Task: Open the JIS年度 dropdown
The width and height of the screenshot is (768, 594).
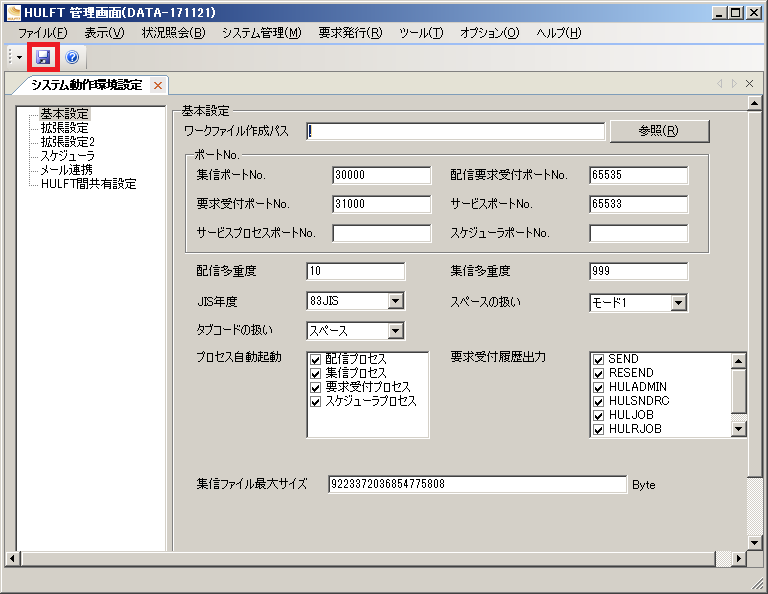Action: (395, 301)
